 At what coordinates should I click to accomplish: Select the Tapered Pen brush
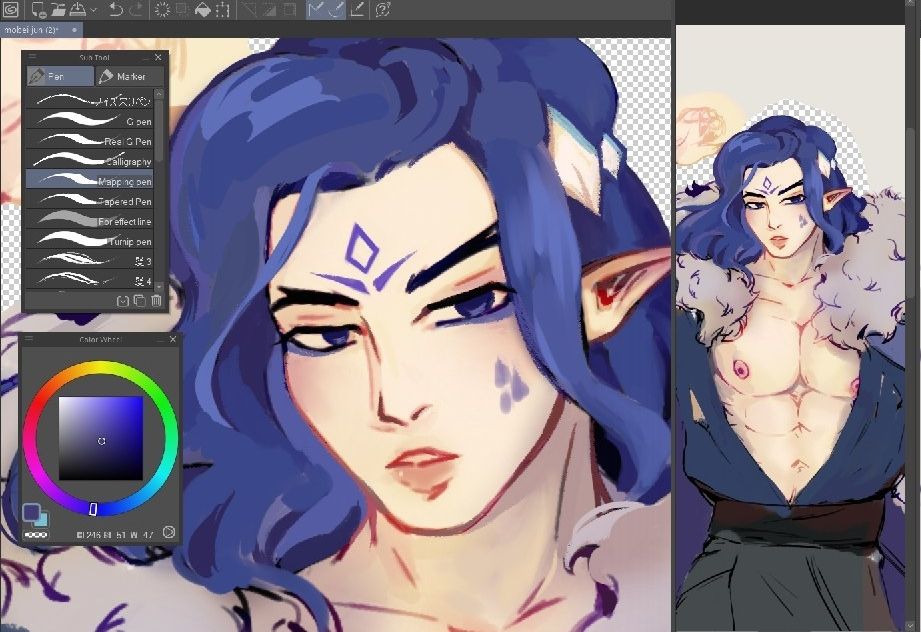[89, 201]
